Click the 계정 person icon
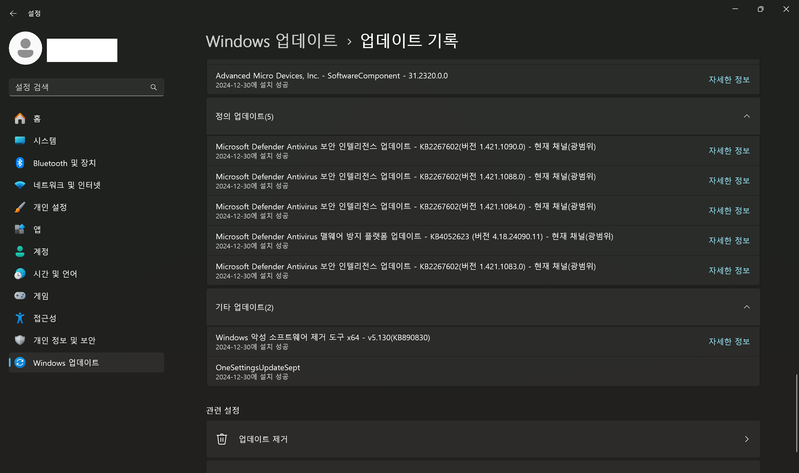This screenshot has width=799, height=473. tap(20, 251)
